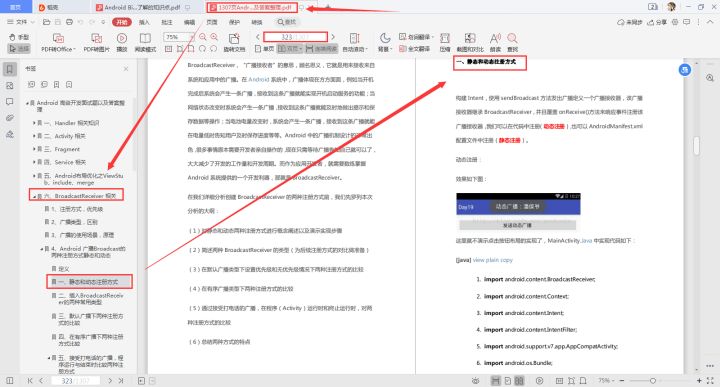This screenshot has height=387, width=720.
Task: Open the zoom percentage dropdown 75%
Action: [606, 381]
